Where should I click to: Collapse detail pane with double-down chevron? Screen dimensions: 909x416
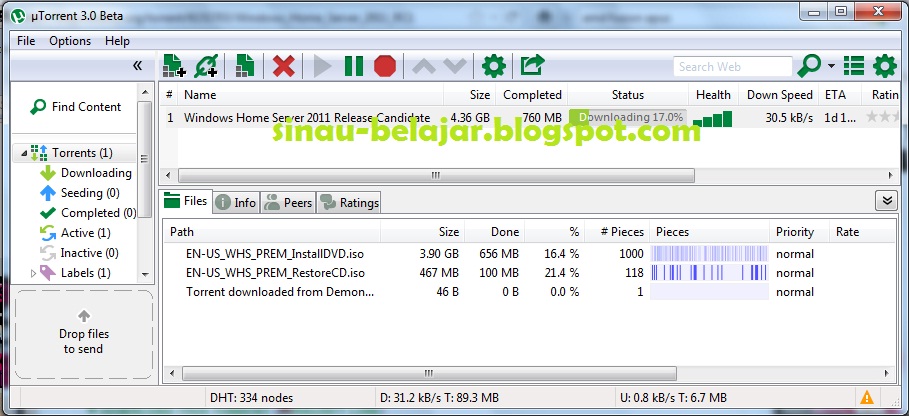(886, 200)
